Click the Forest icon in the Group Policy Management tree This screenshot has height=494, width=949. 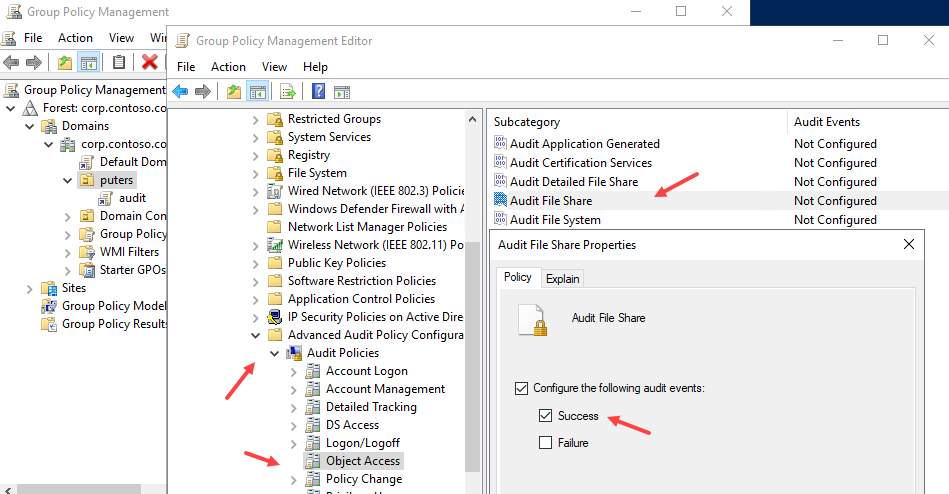pyautogui.click(x=30, y=108)
